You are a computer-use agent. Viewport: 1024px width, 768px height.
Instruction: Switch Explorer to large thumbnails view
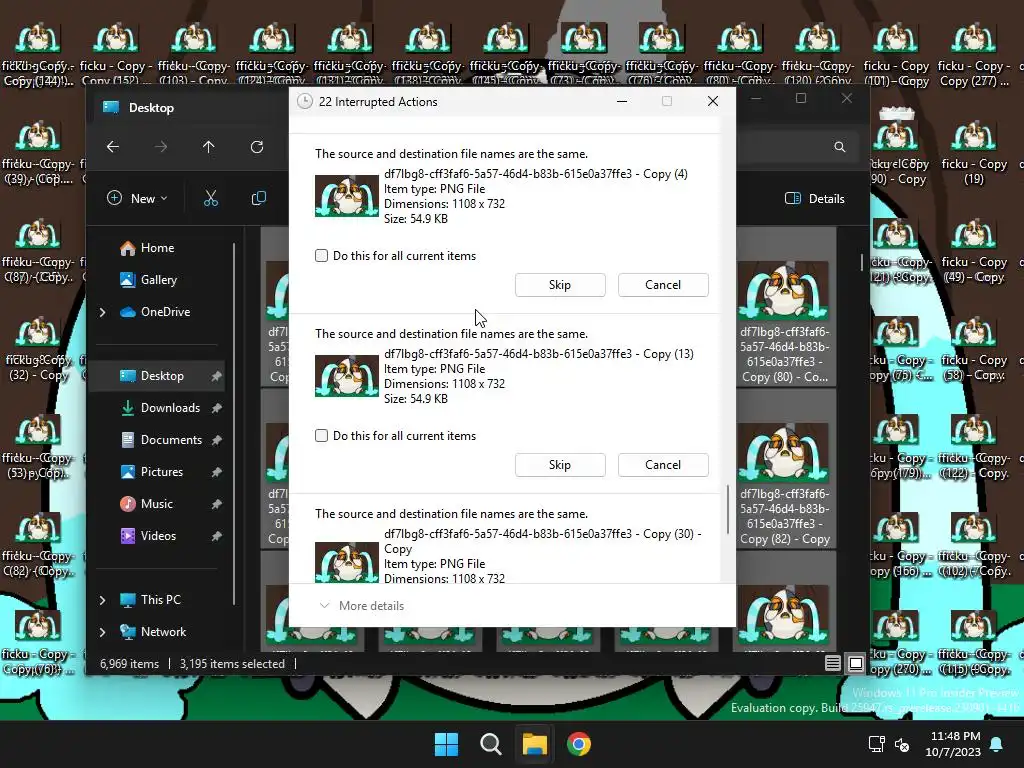coord(856,664)
